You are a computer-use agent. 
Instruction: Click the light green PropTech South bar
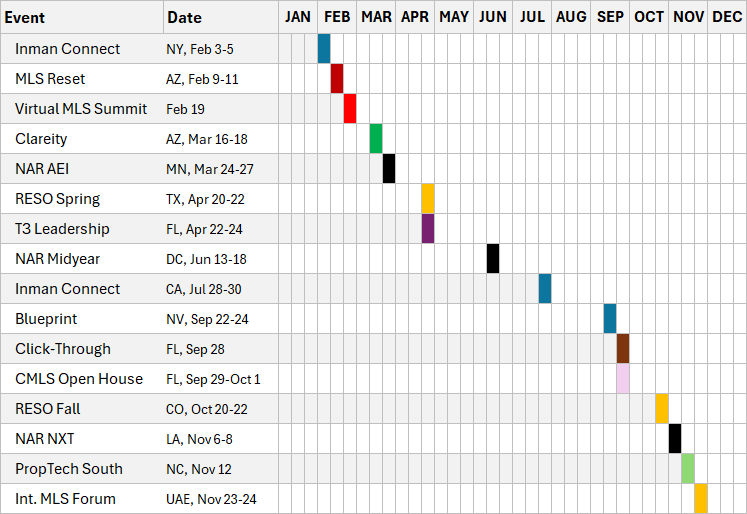click(x=688, y=469)
